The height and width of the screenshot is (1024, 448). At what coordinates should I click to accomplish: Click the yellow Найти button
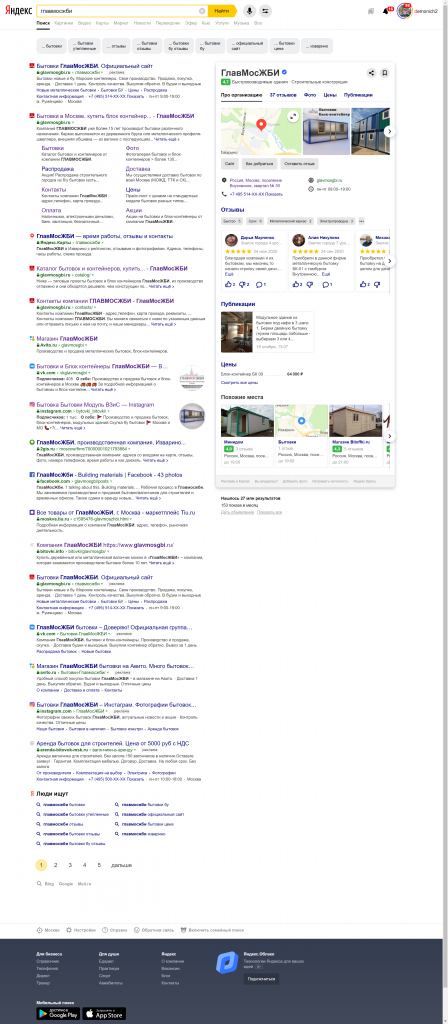[x=222, y=11]
